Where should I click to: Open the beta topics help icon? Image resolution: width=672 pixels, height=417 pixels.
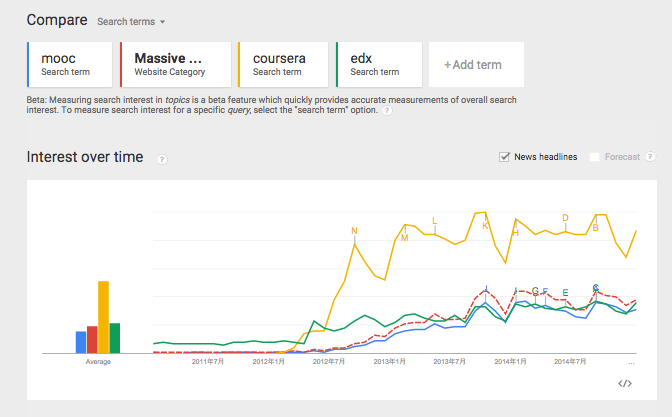[387, 111]
